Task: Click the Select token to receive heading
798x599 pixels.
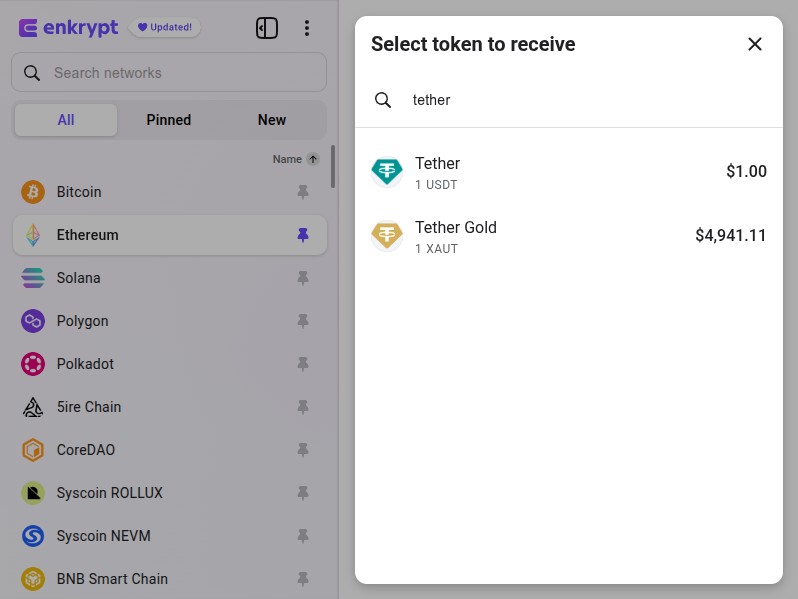Action: point(473,44)
